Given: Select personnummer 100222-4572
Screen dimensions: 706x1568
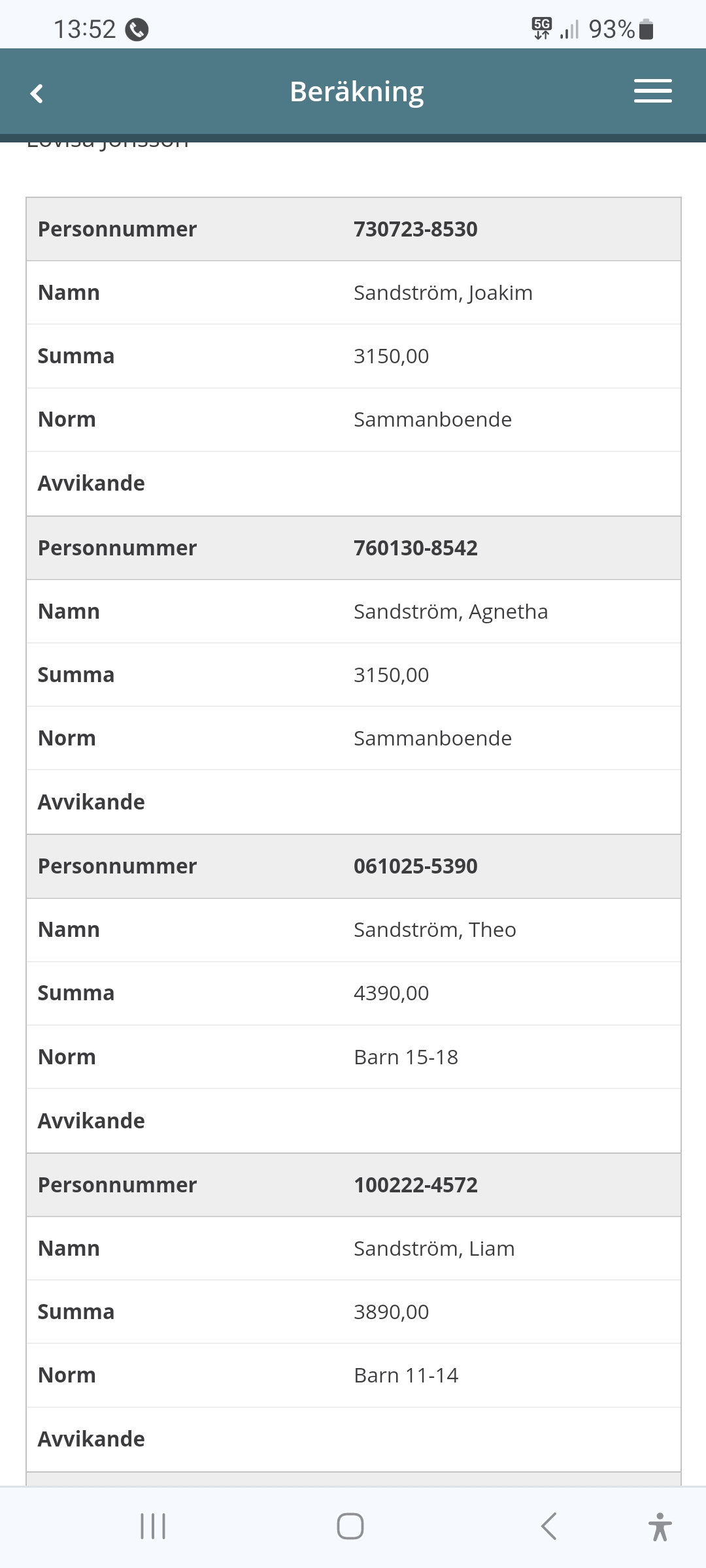Looking at the screenshot, I should (x=415, y=1185).
